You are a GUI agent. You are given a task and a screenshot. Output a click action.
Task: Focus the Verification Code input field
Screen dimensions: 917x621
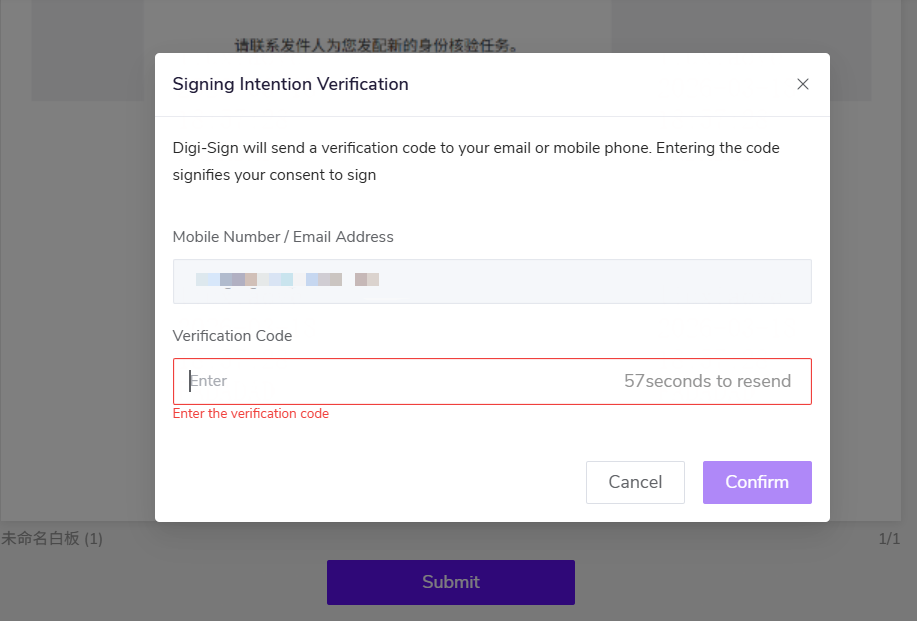coord(400,381)
